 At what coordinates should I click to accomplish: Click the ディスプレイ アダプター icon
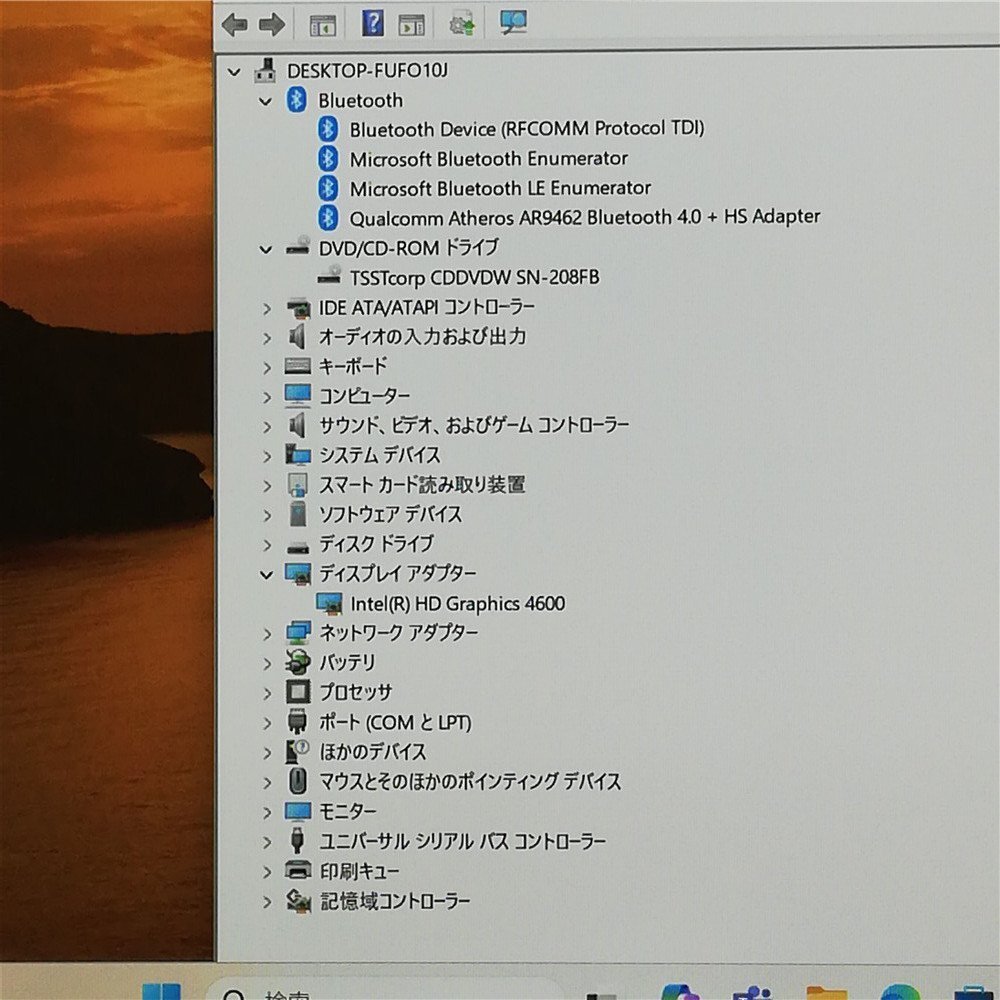[298, 574]
